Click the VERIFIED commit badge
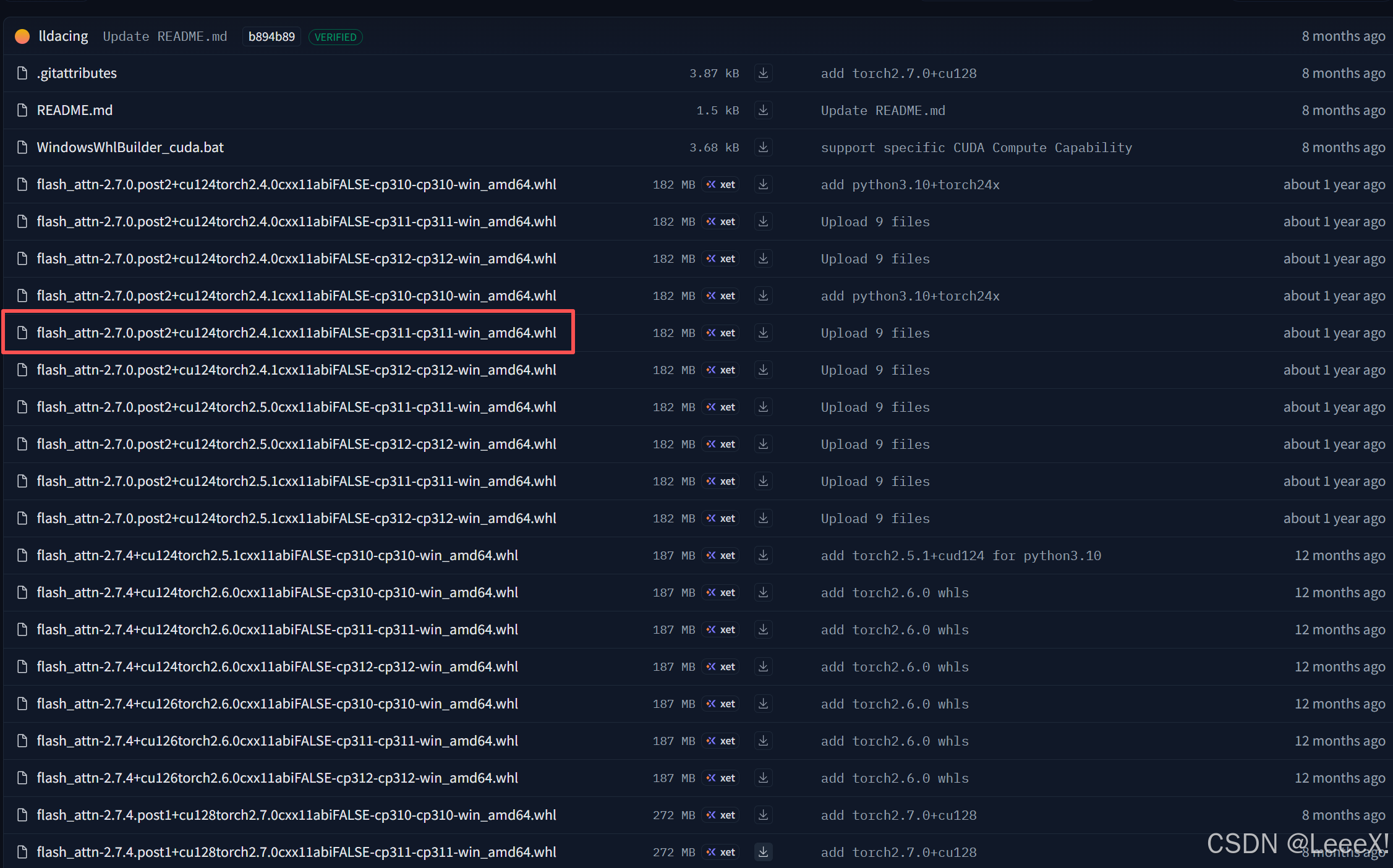 coord(335,37)
